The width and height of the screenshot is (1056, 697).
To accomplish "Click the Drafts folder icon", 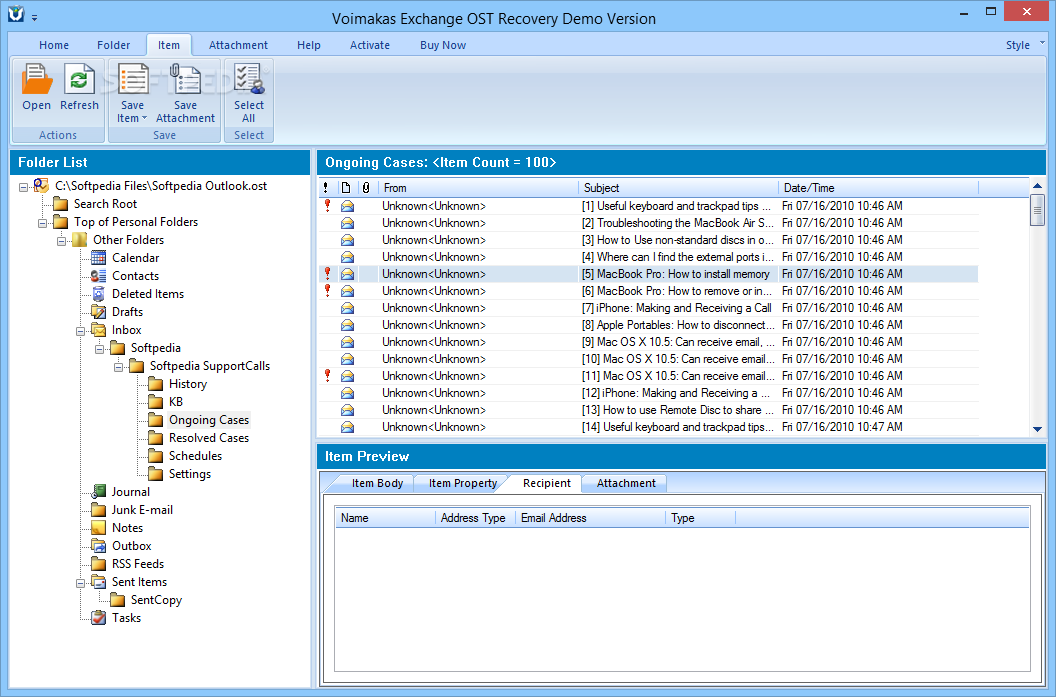I will click(x=98, y=312).
